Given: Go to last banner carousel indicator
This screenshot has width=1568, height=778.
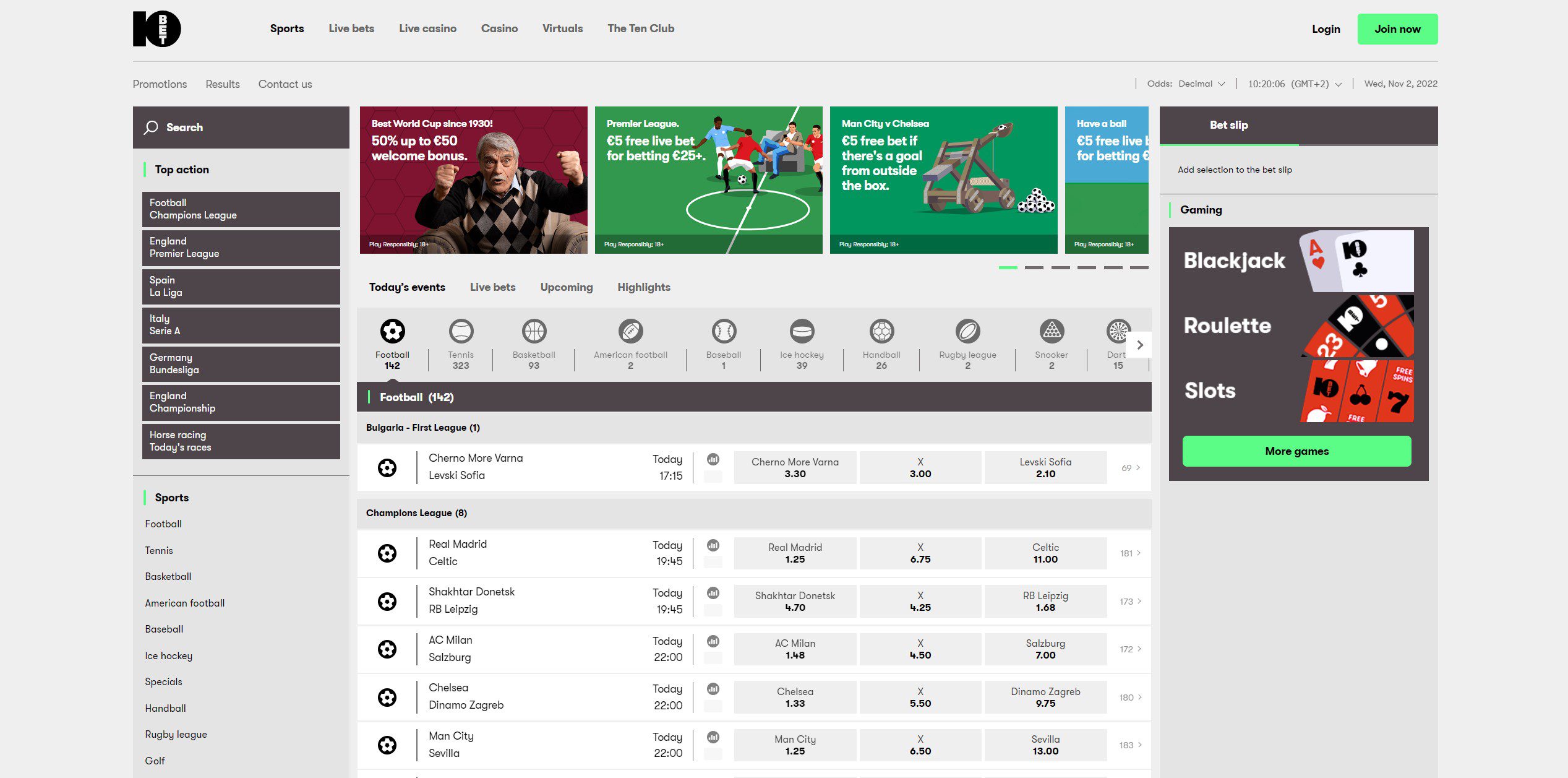Looking at the screenshot, I should [1139, 268].
